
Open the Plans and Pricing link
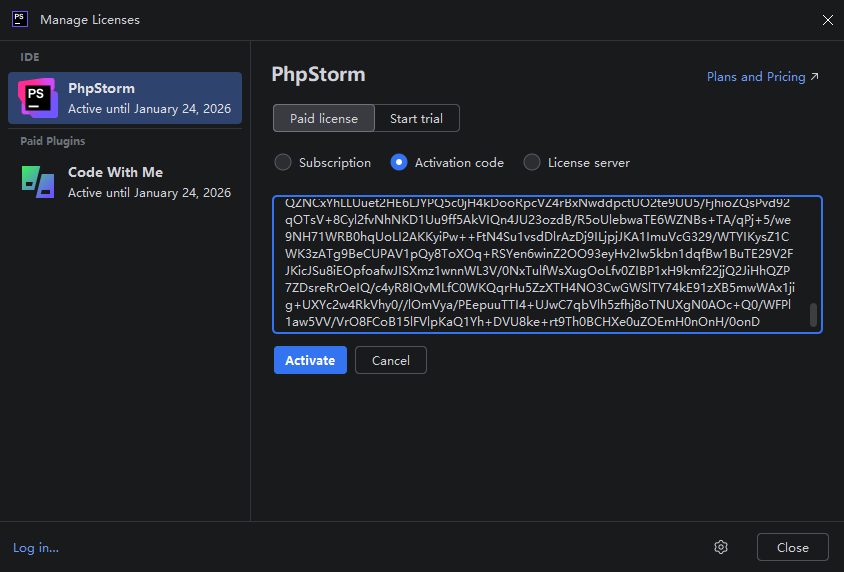pos(755,77)
